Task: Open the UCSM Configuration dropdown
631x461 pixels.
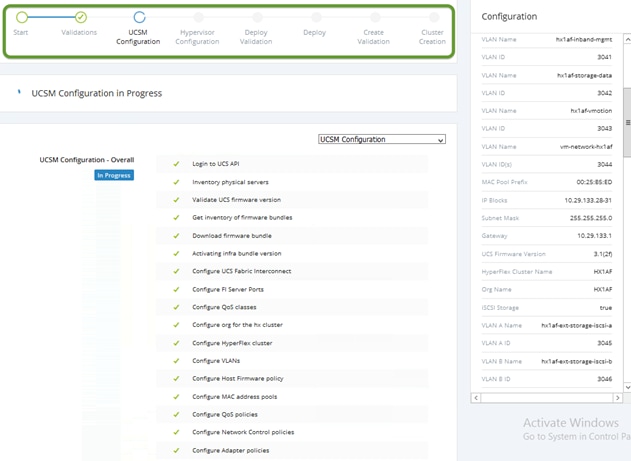Action: [x=381, y=139]
